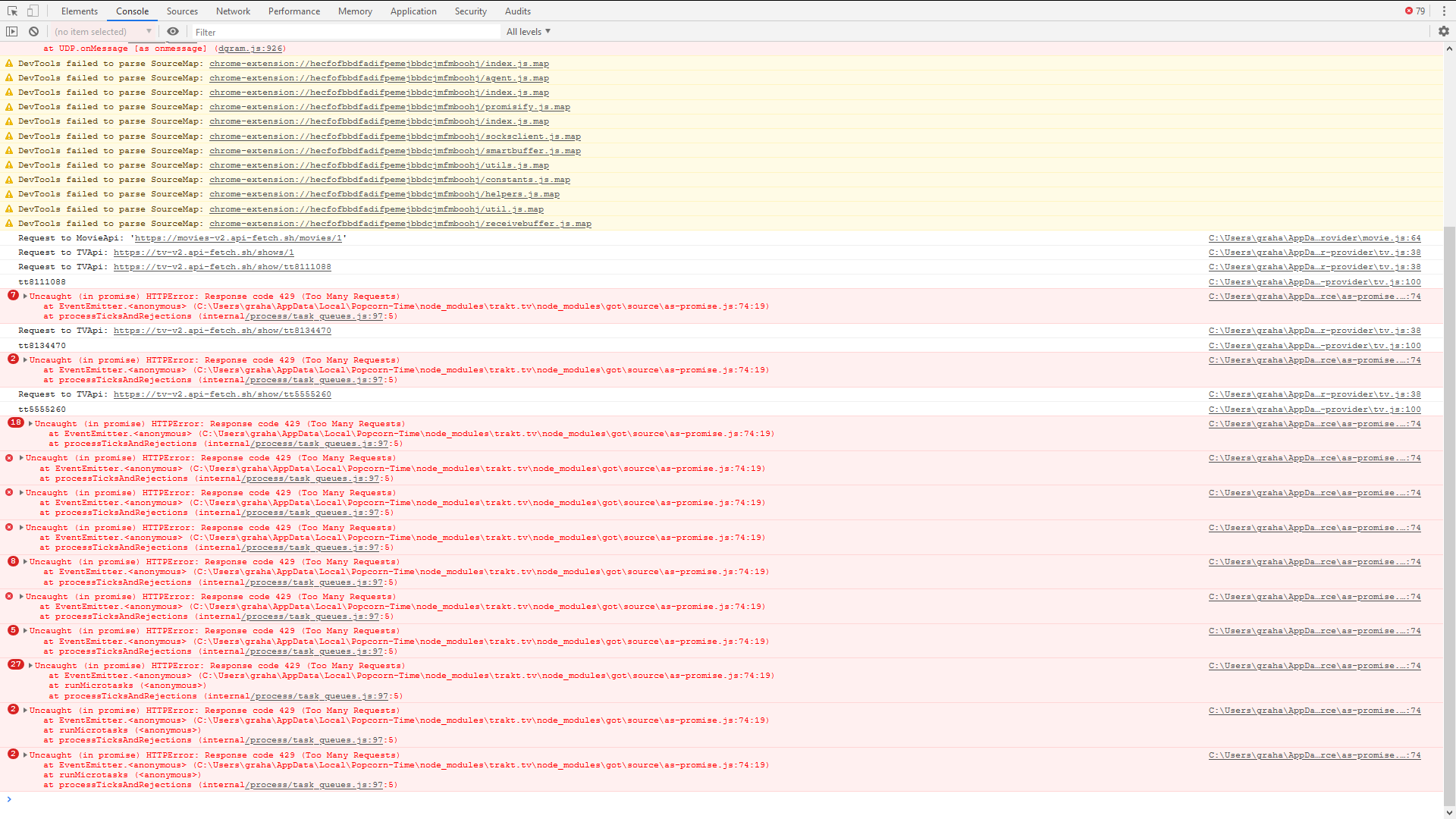Open the receivebuffer.js.map link

pyautogui.click(x=400, y=224)
